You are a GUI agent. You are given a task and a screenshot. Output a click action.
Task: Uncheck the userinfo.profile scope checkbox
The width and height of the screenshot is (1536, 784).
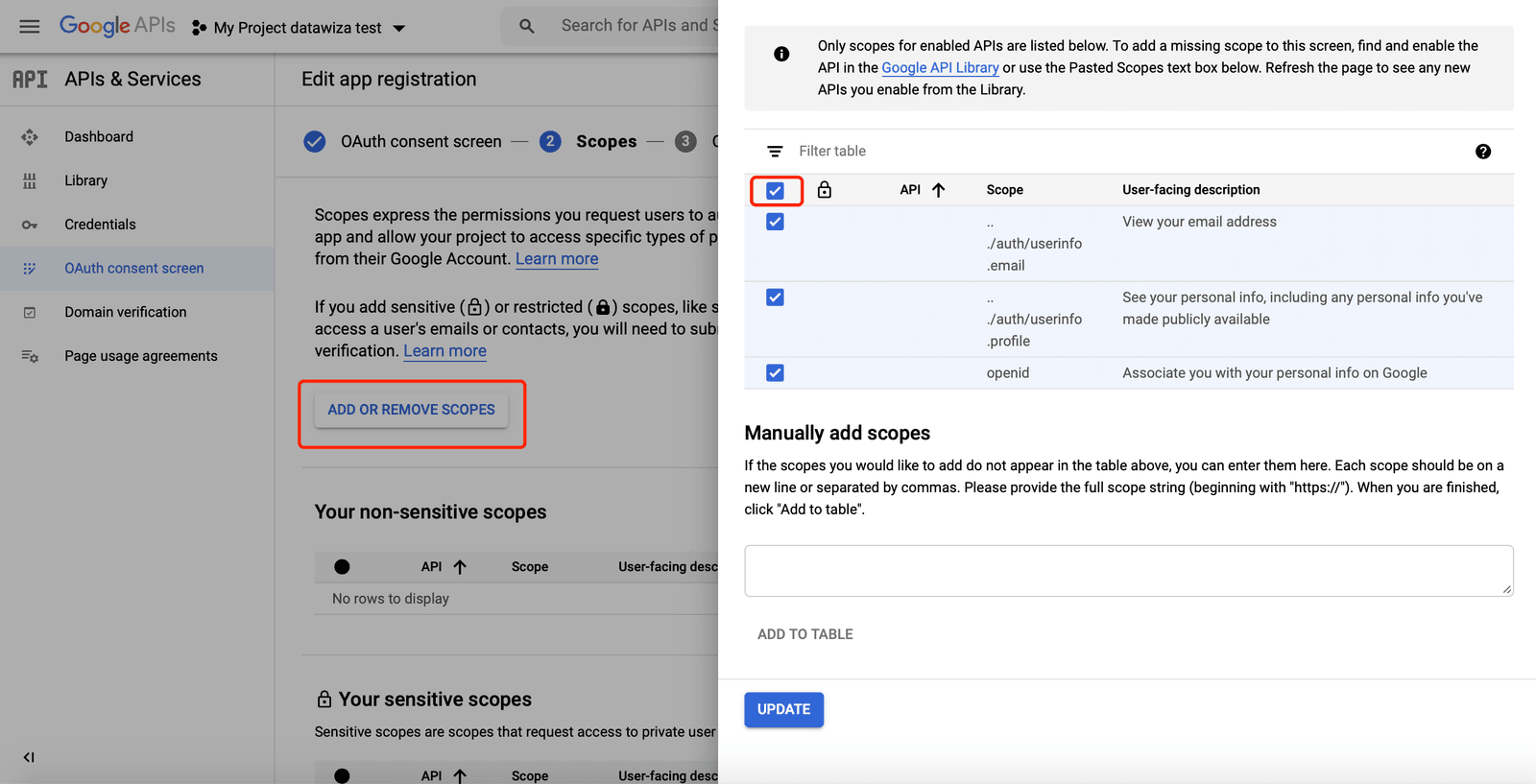pos(775,297)
